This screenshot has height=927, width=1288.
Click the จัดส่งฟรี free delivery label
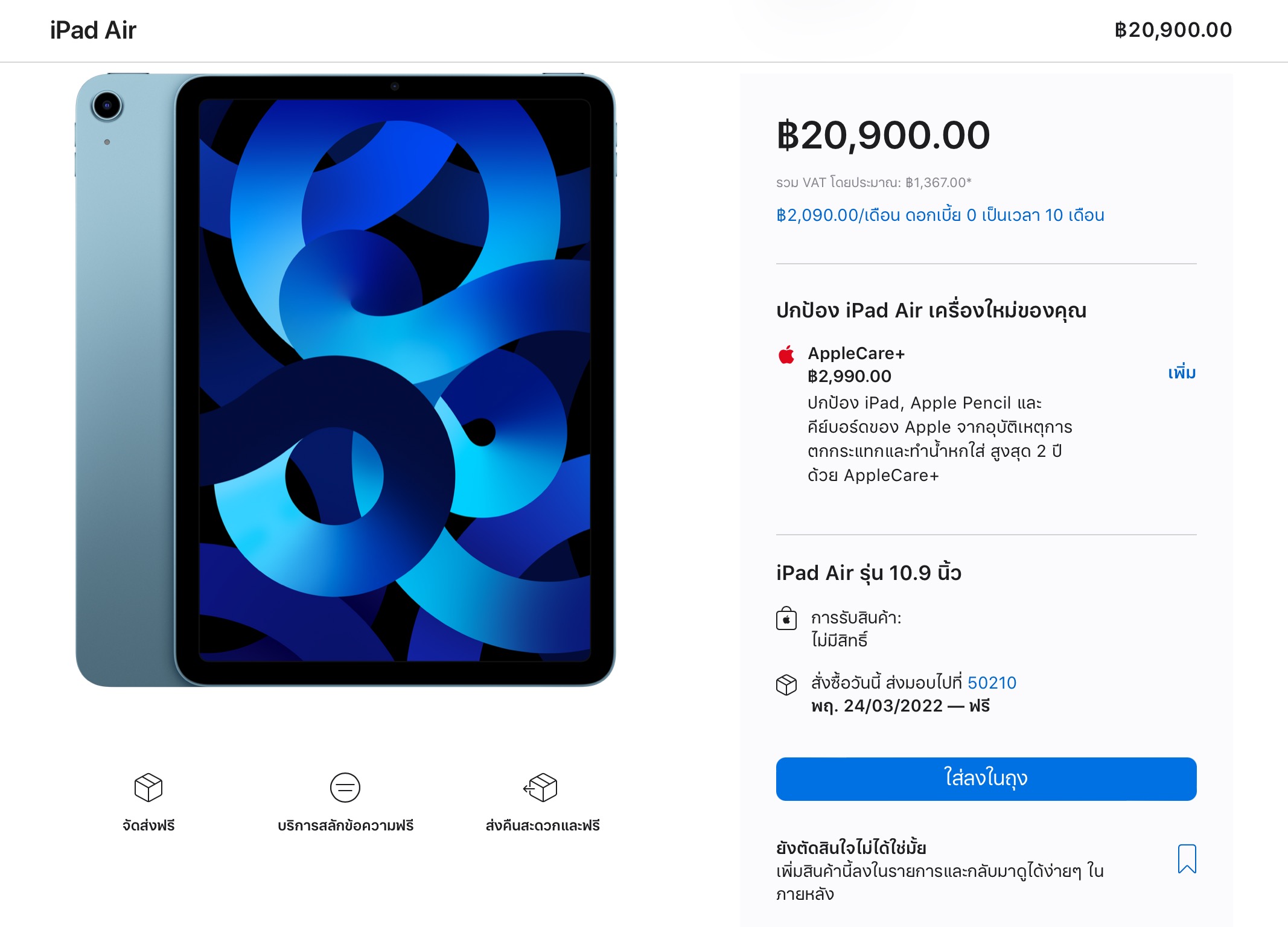click(148, 825)
